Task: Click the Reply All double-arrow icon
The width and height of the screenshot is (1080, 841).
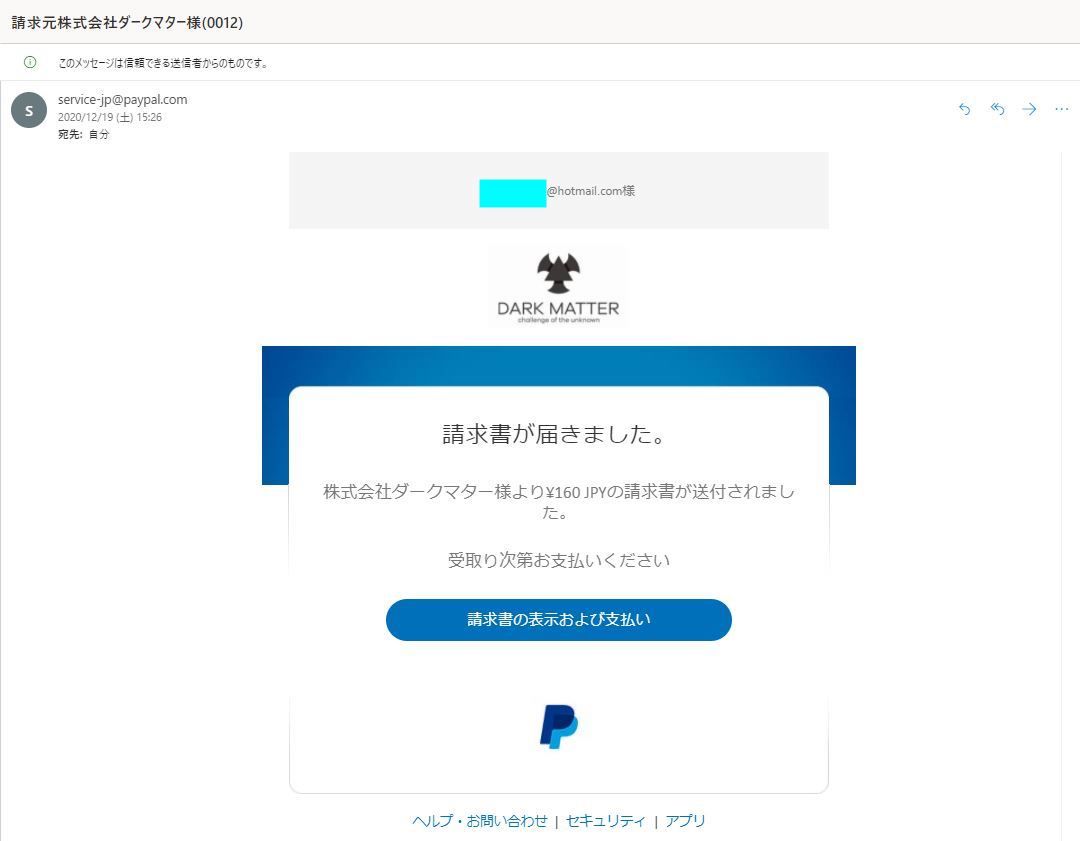Action: click(997, 109)
